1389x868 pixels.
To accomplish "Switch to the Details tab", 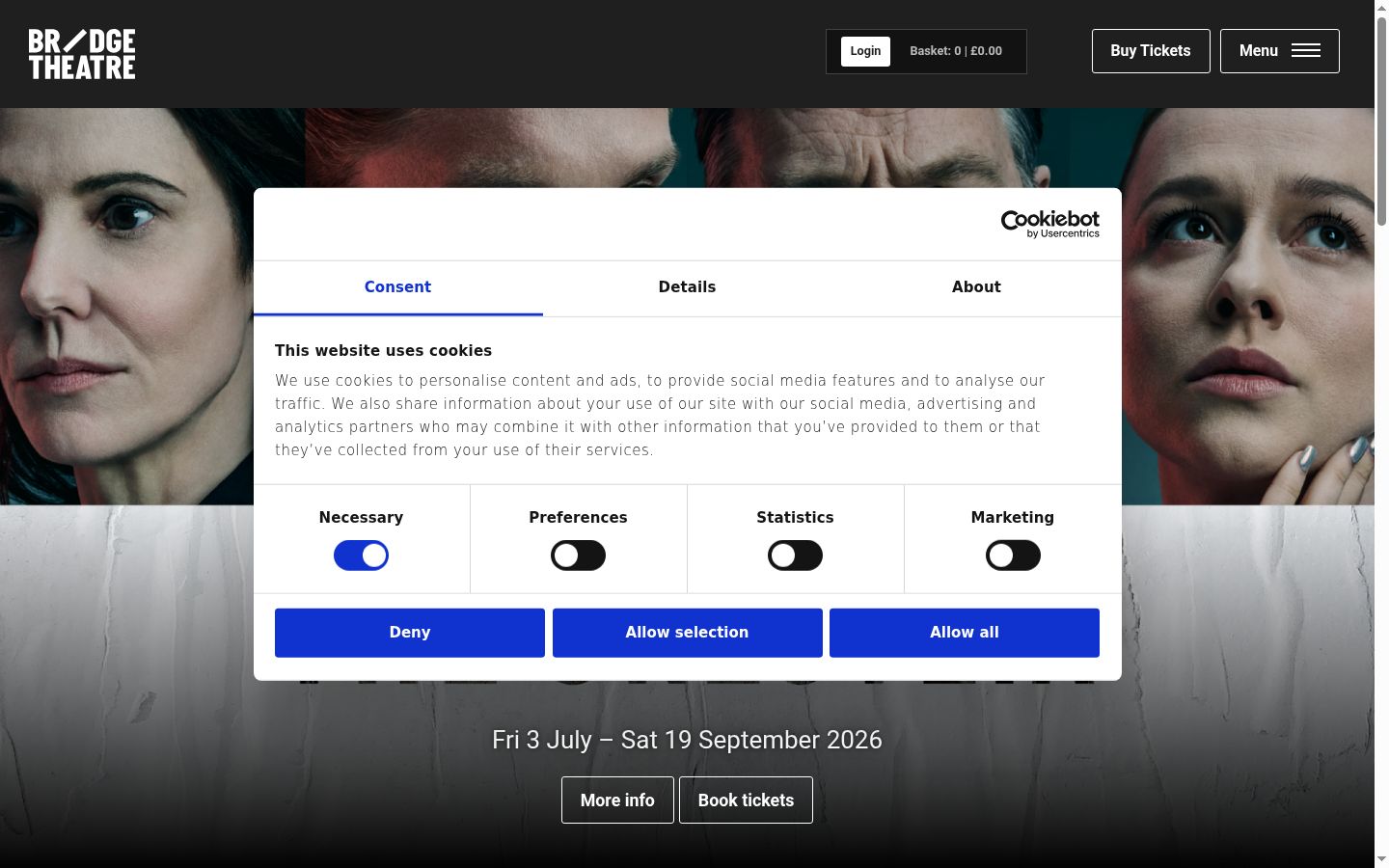I will [687, 287].
